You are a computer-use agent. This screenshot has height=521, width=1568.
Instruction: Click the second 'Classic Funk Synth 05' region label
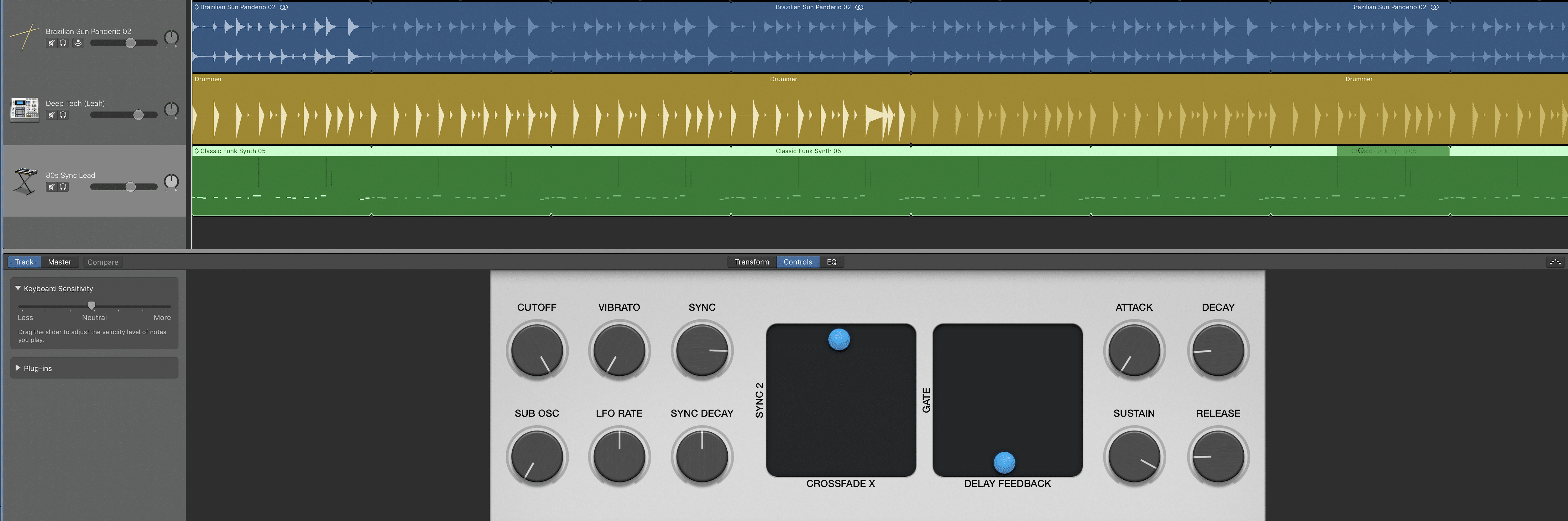pos(808,151)
